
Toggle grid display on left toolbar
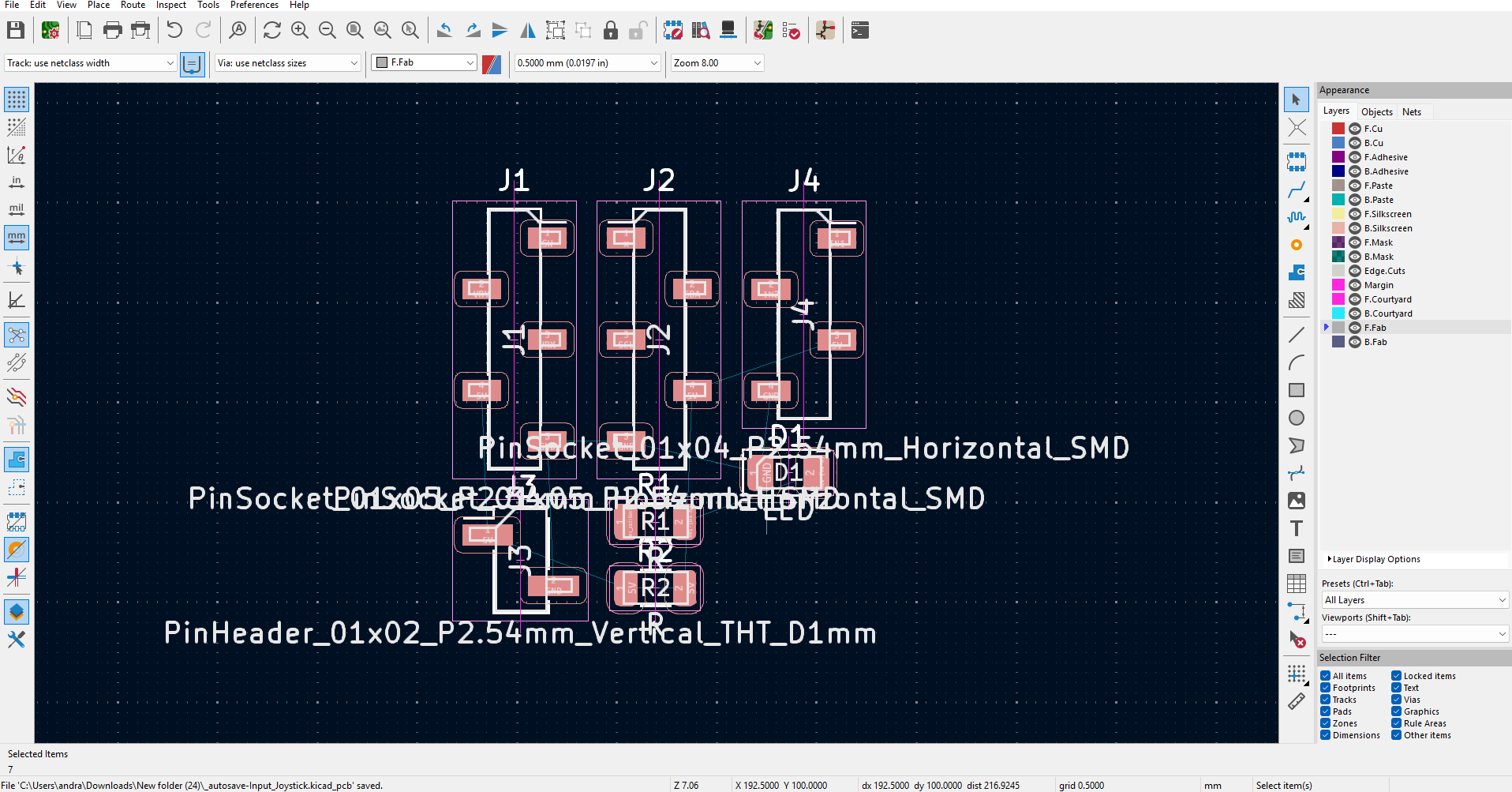point(17,99)
